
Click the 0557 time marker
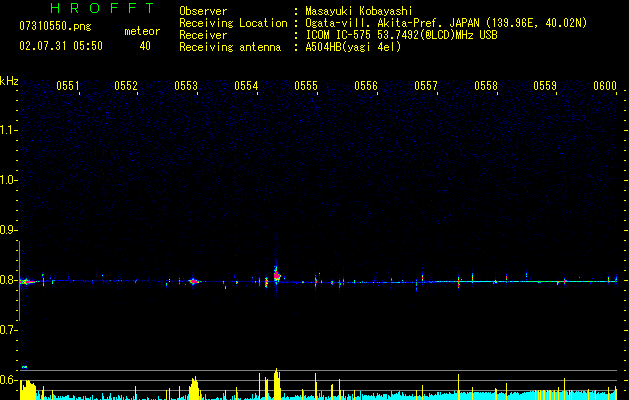pyautogui.click(x=426, y=86)
